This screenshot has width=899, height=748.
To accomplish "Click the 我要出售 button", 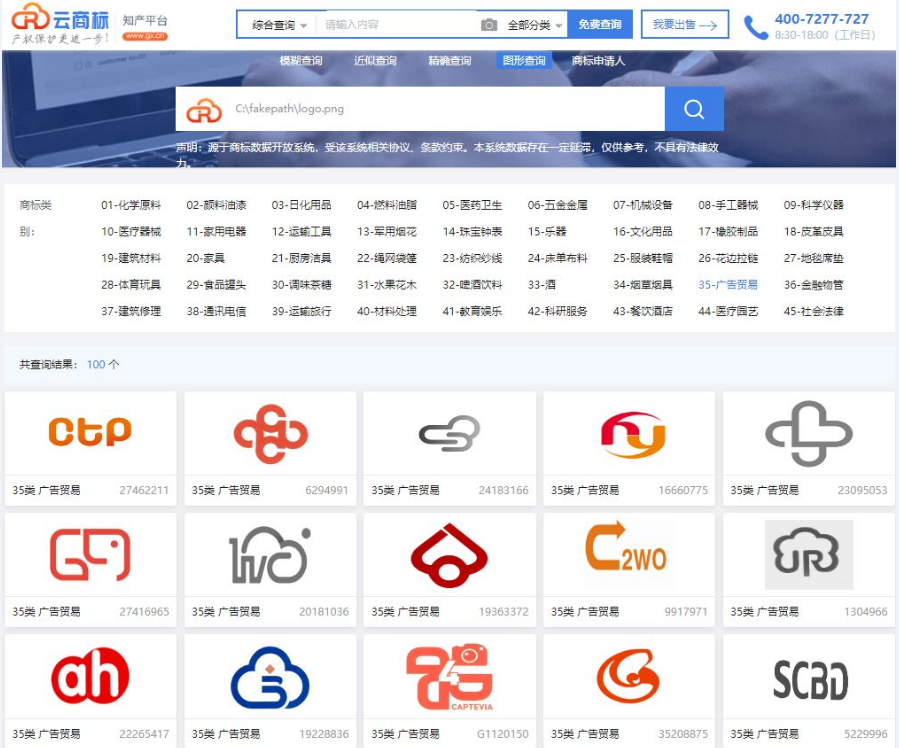I will [x=685, y=25].
